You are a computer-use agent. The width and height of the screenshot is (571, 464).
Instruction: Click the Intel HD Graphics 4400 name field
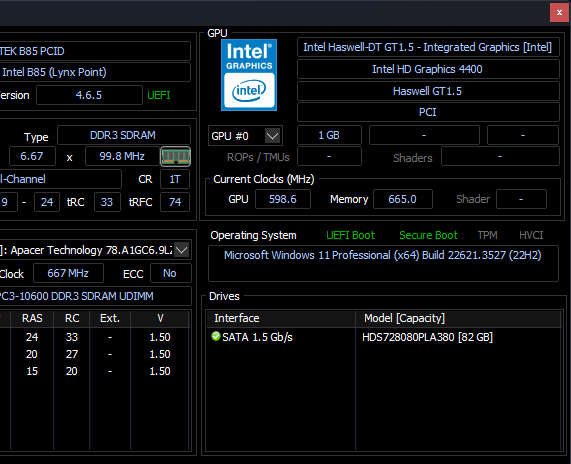point(428,69)
